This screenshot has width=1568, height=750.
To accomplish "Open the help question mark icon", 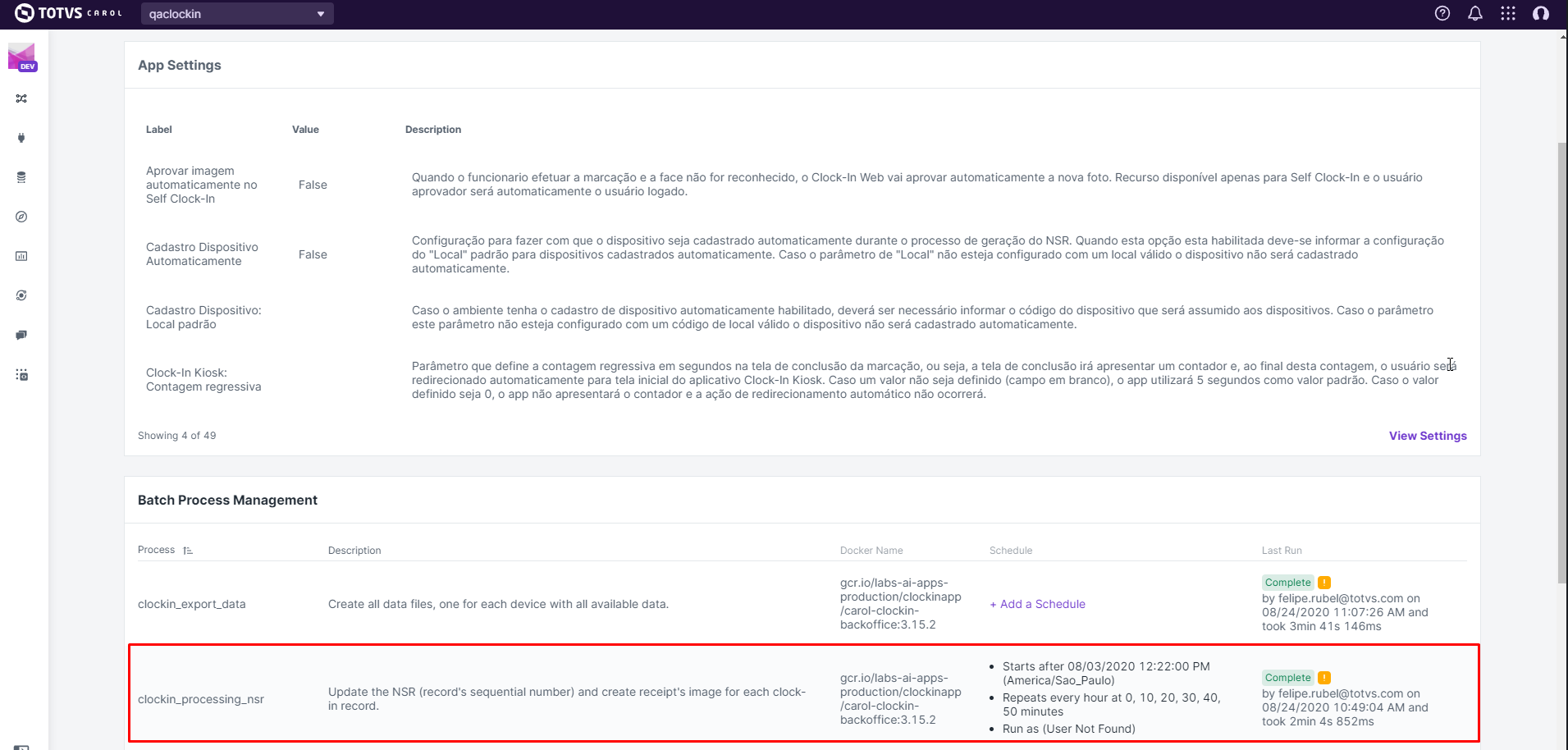I will [x=1442, y=13].
